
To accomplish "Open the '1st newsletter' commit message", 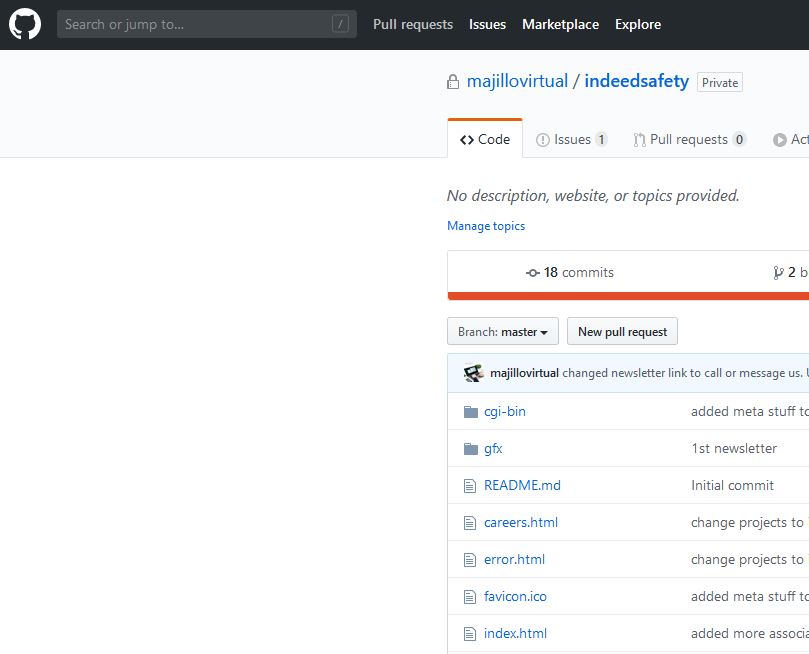I will [x=734, y=449].
